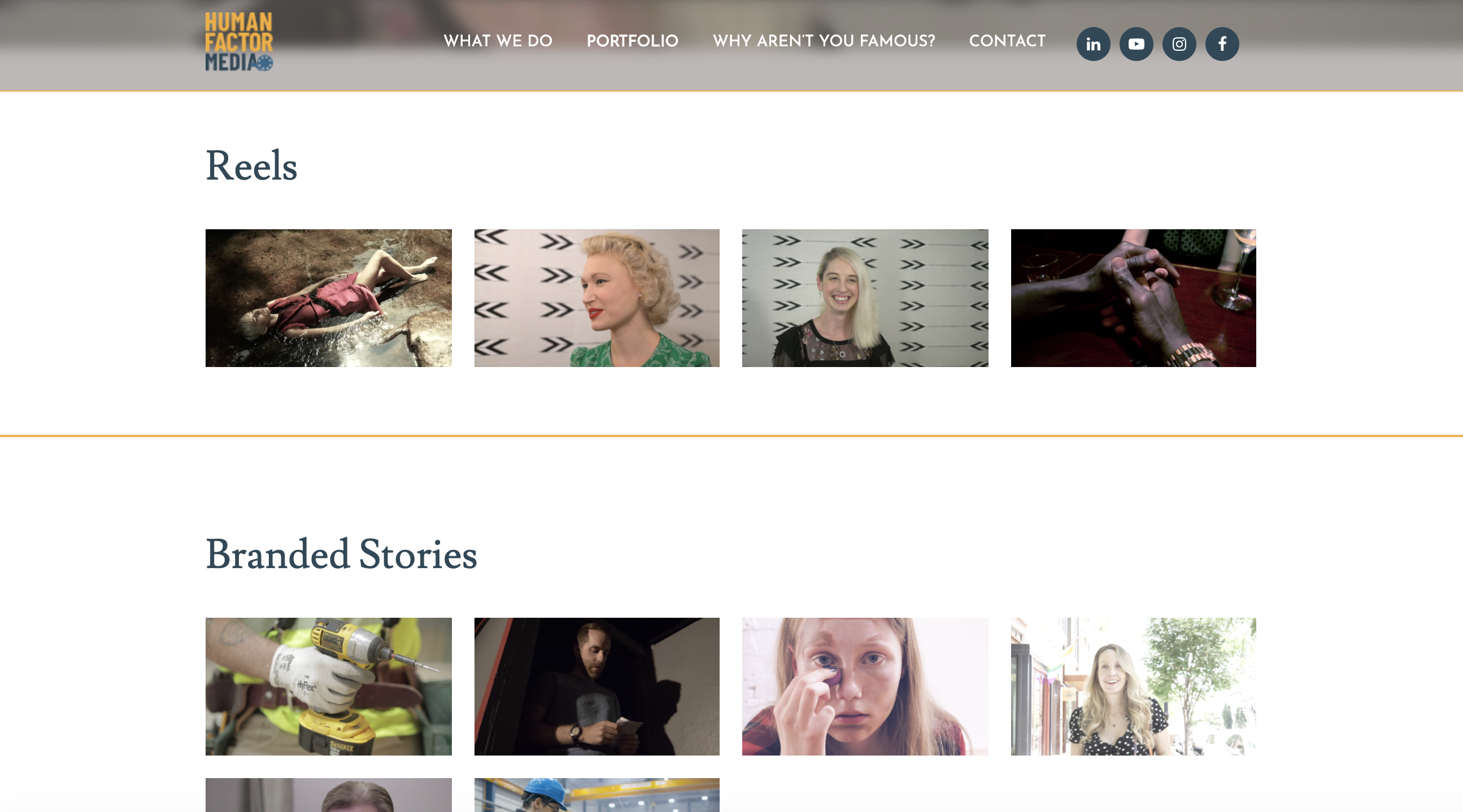
Task: Click the Human Factor Media logo
Action: click(x=239, y=41)
